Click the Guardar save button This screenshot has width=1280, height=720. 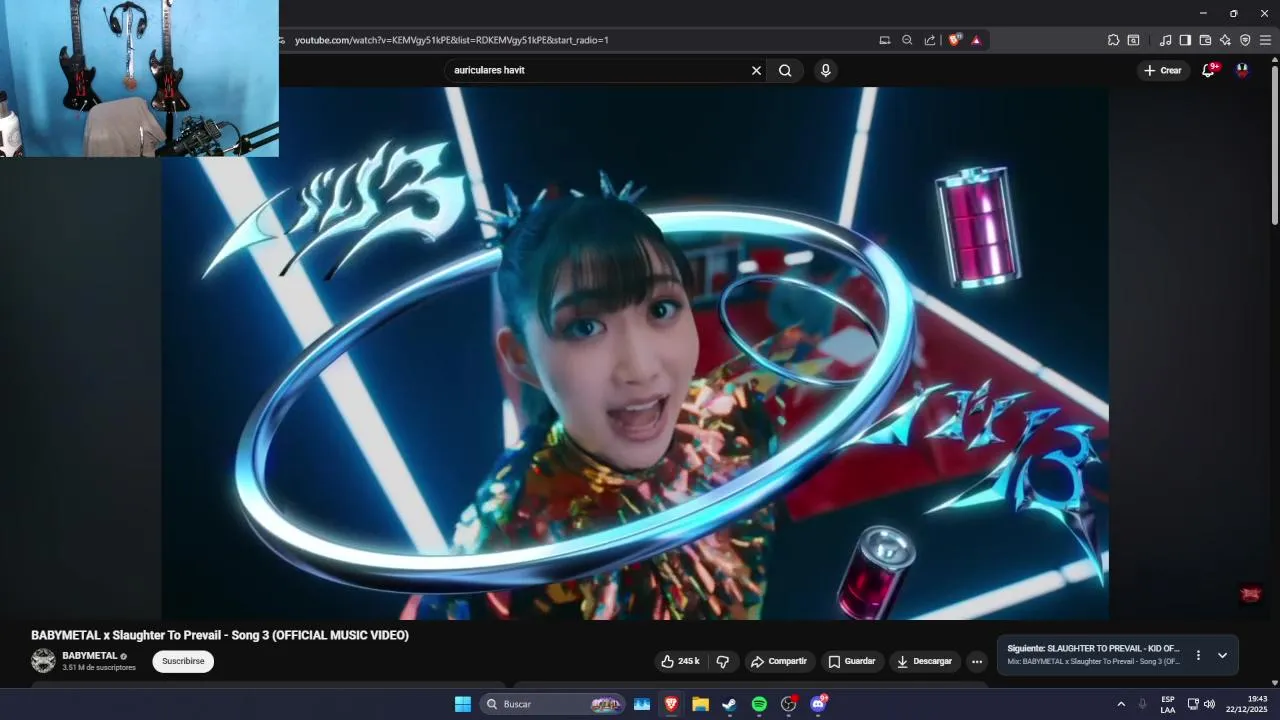(x=851, y=661)
